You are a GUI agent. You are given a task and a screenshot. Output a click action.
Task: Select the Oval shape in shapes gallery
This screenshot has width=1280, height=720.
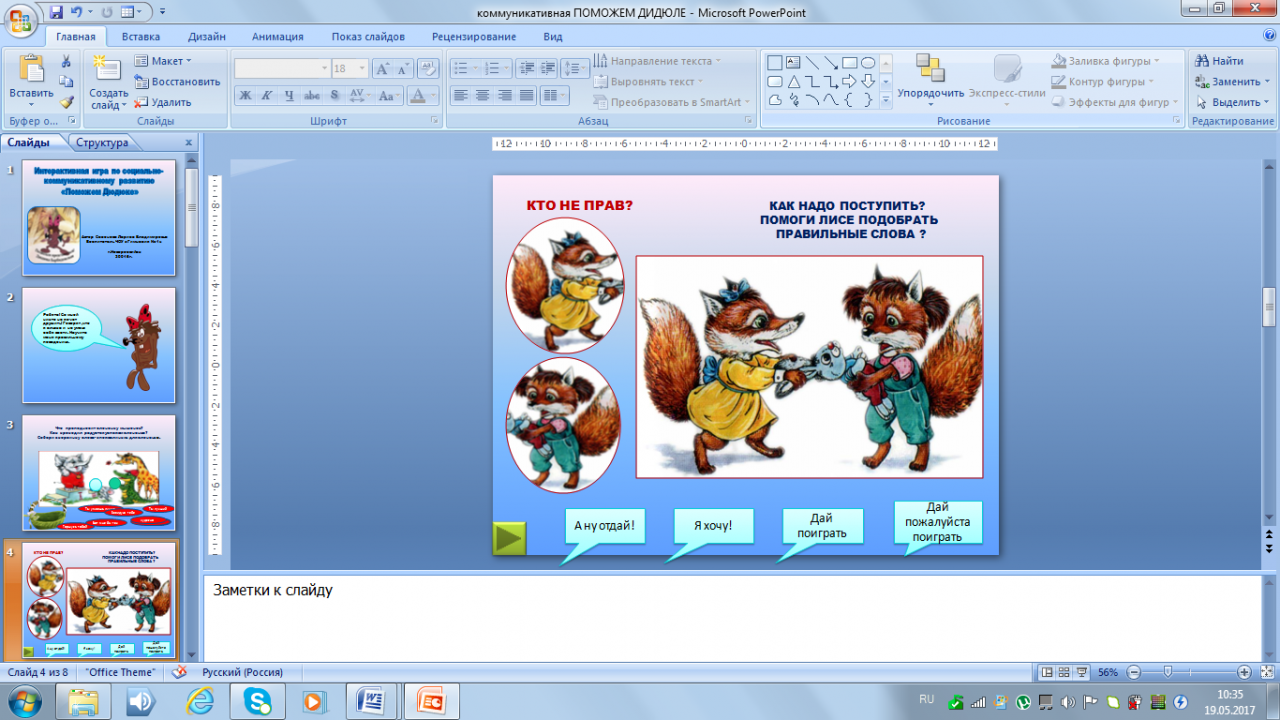(x=868, y=62)
